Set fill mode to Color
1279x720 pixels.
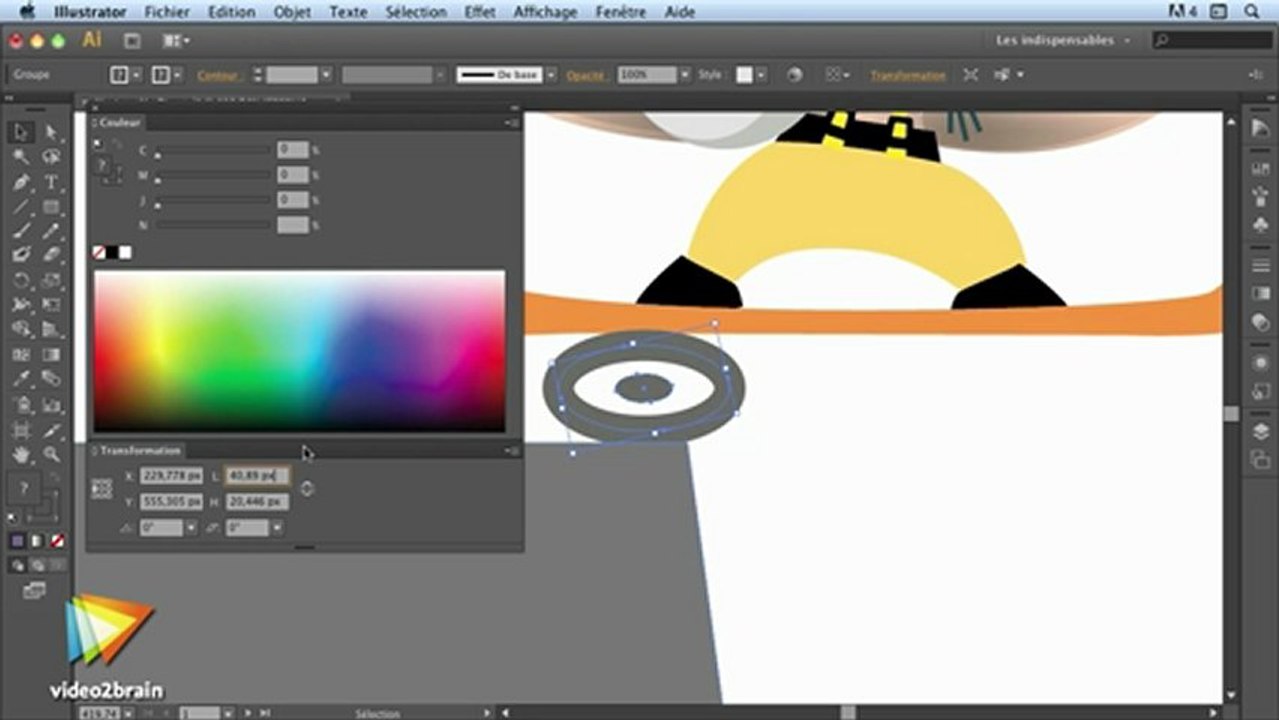pos(18,541)
